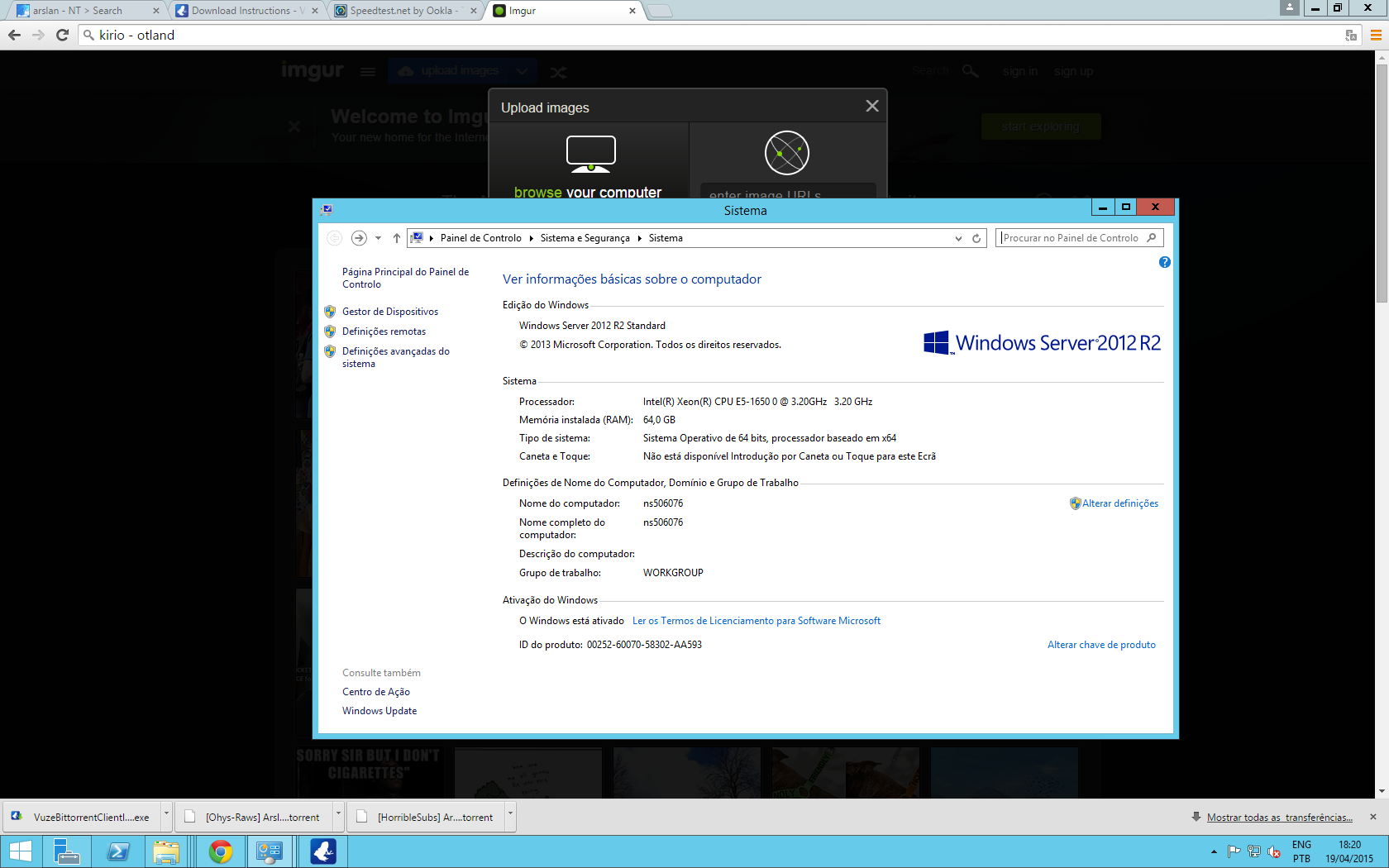Select Painel de Controlo breadcrumb

pyautogui.click(x=481, y=238)
